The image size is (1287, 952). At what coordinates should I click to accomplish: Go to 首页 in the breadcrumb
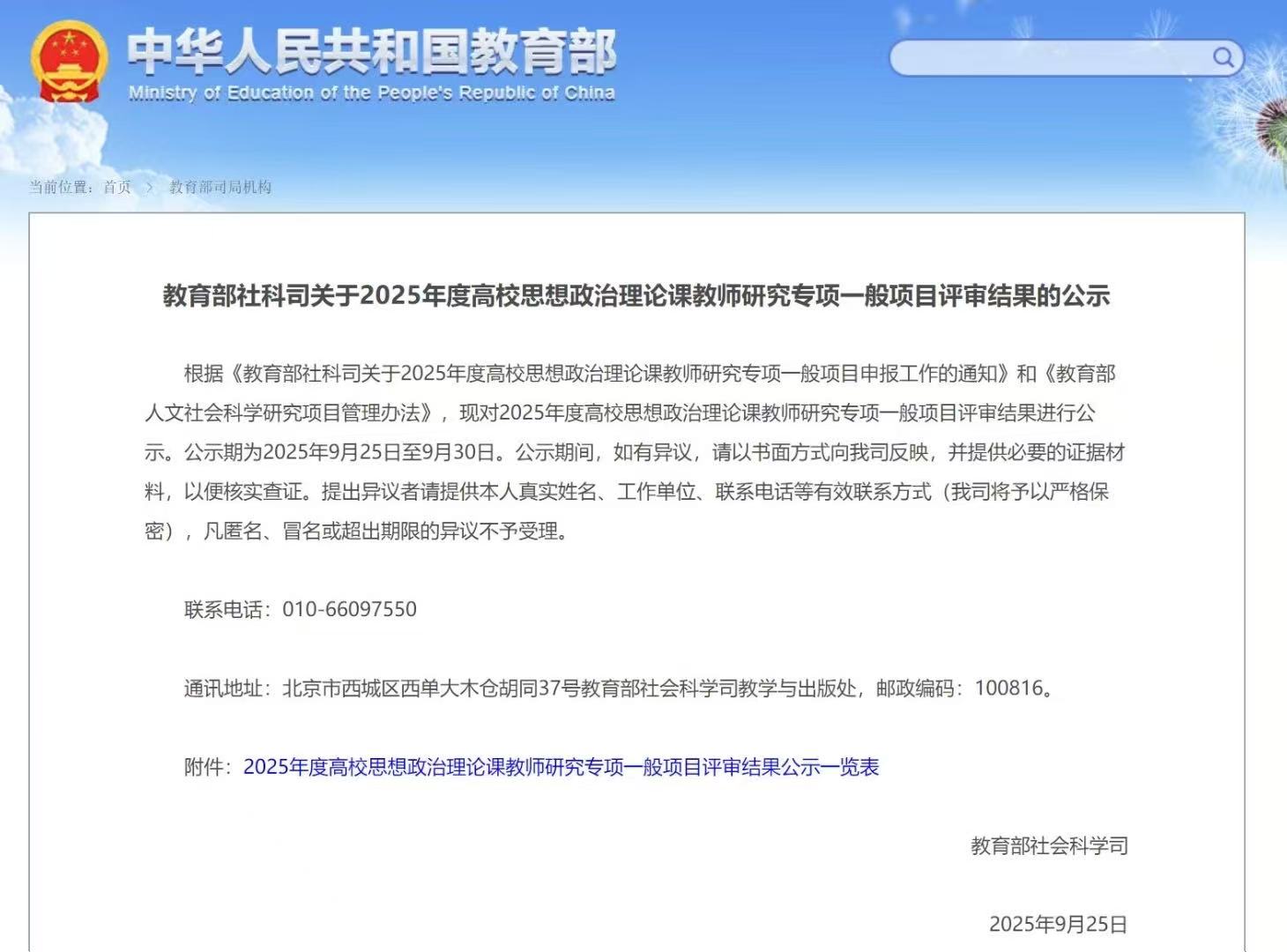pyautogui.click(x=116, y=187)
